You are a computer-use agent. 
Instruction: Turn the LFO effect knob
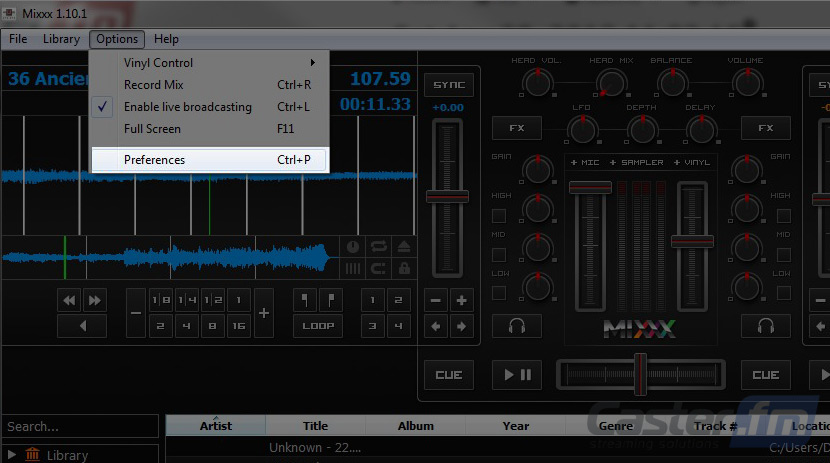(x=583, y=130)
